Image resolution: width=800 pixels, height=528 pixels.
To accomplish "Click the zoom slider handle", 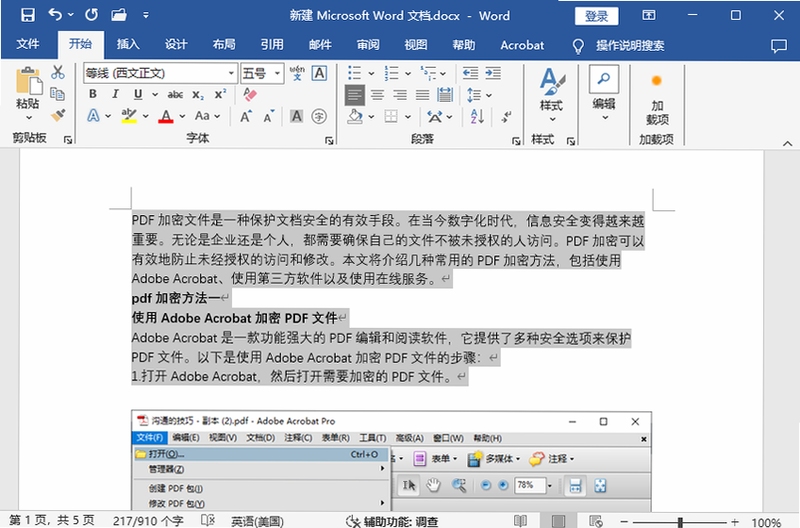I will [x=680, y=522].
